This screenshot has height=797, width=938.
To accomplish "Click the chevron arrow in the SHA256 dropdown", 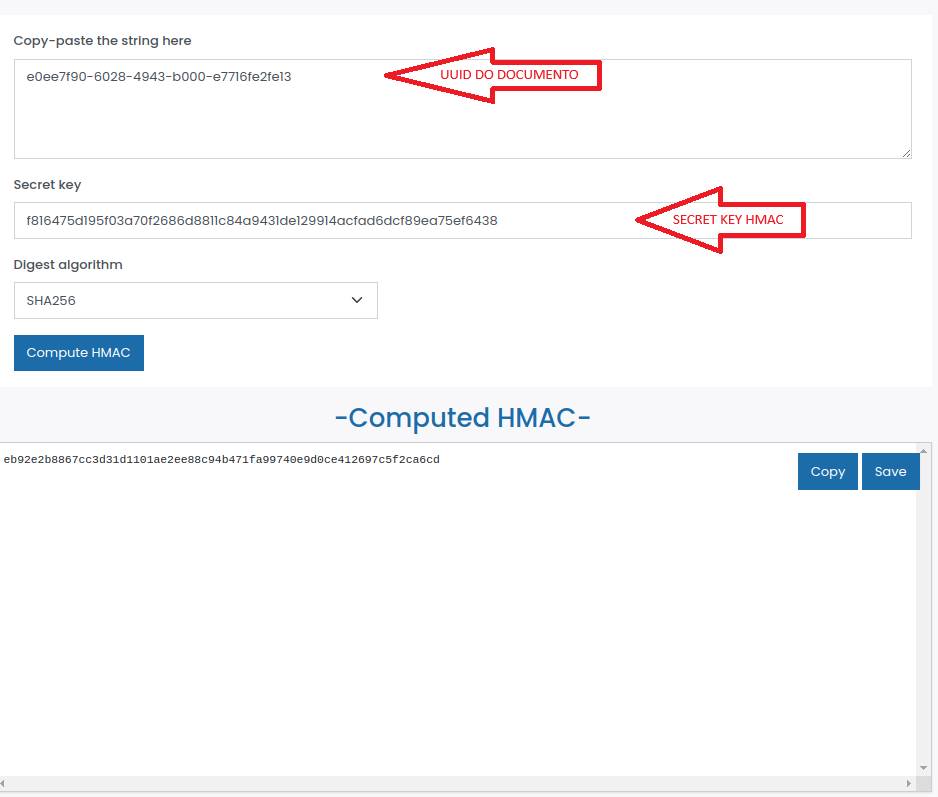I will (357, 300).
